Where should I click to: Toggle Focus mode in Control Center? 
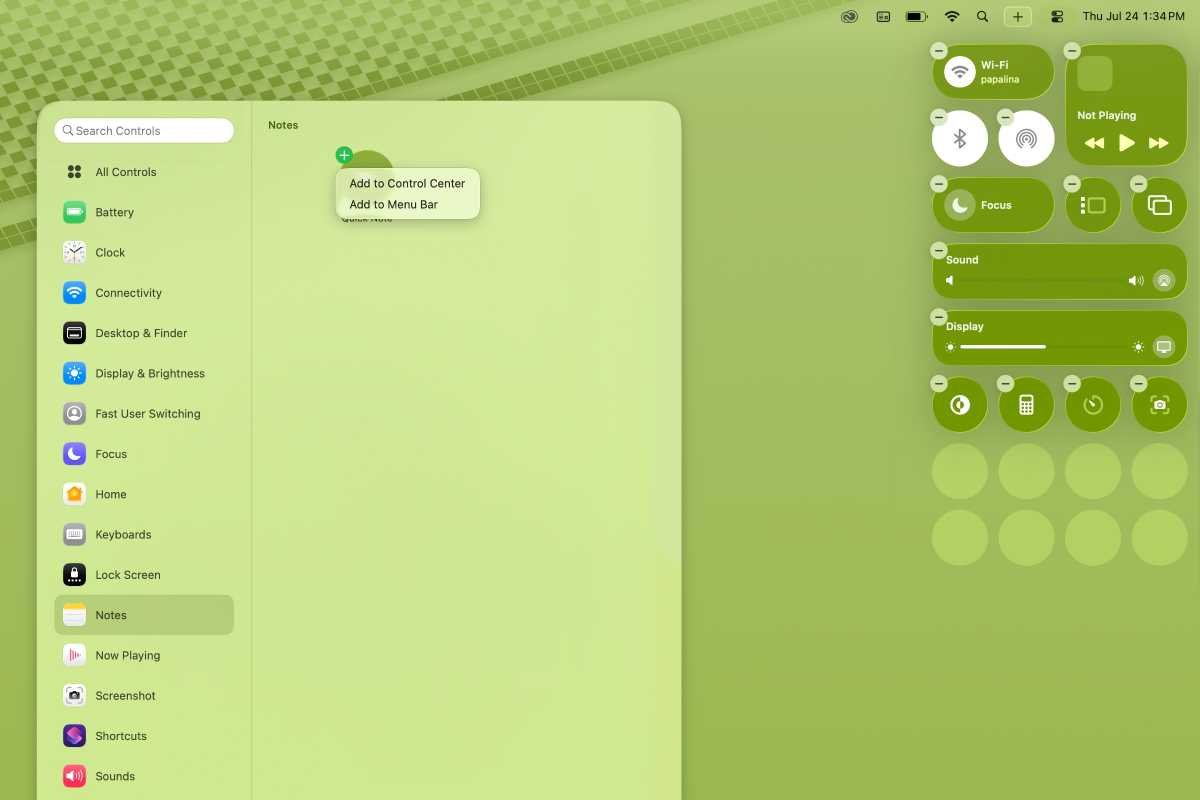[993, 205]
